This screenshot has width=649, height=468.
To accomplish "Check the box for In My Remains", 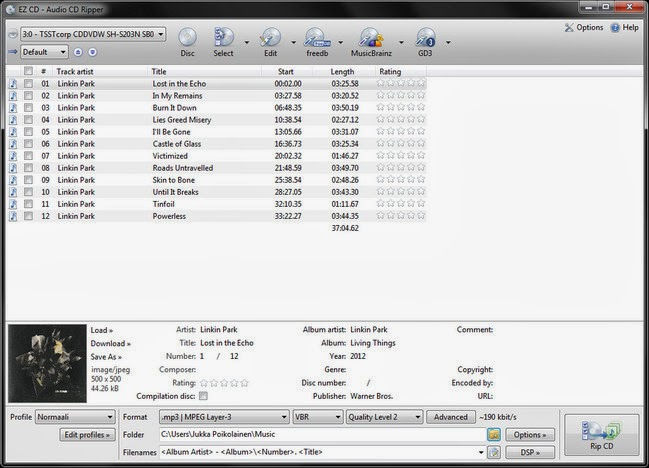I will click(28, 96).
